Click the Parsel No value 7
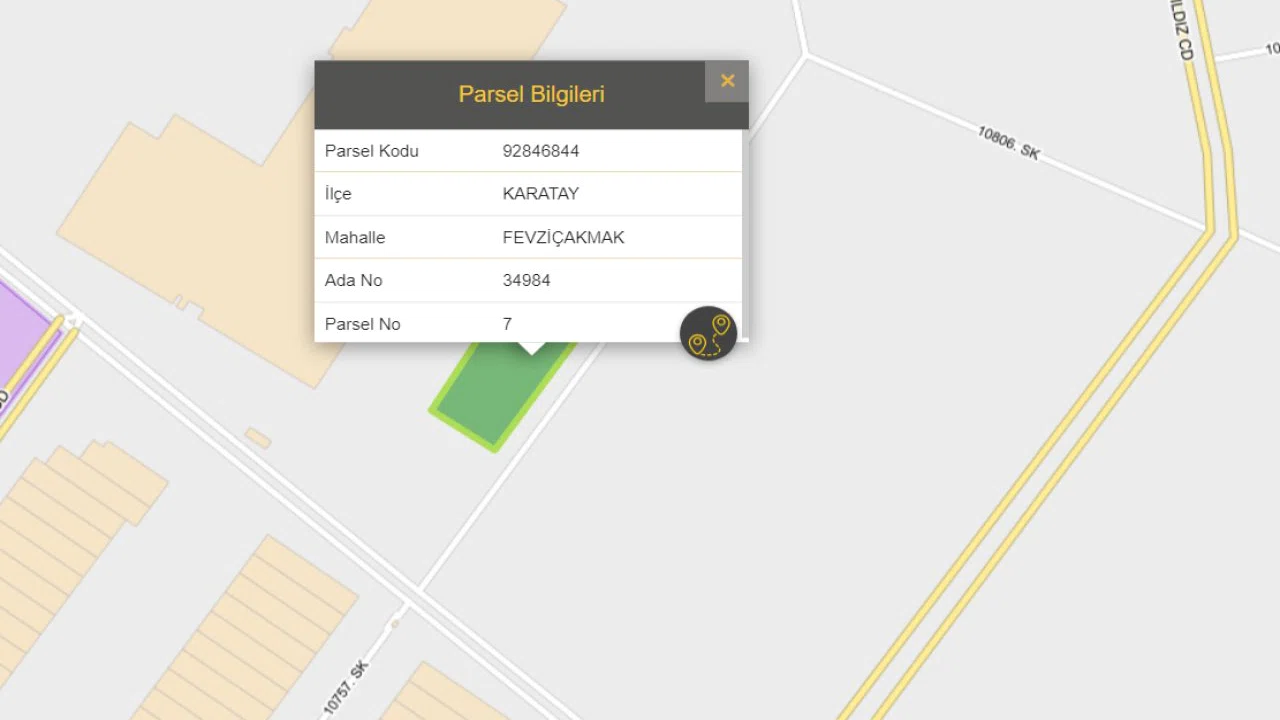The width and height of the screenshot is (1280, 720). [x=507, y=324]
